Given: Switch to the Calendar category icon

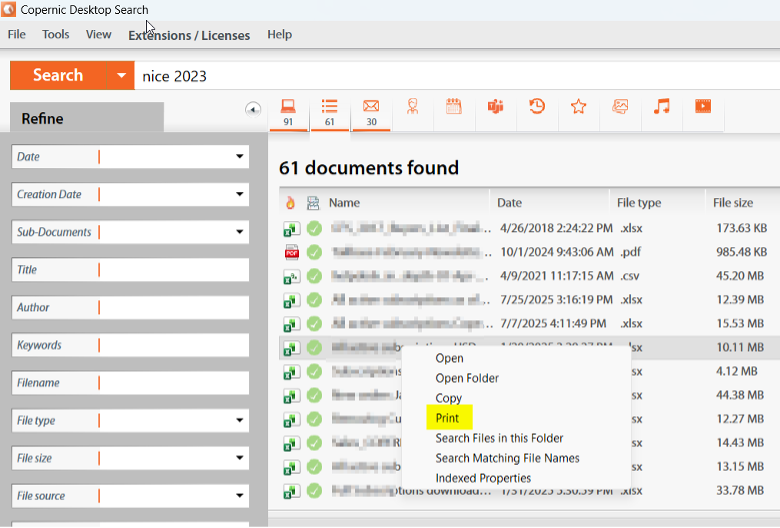Looking at the screenshot, I should (453, 106).
